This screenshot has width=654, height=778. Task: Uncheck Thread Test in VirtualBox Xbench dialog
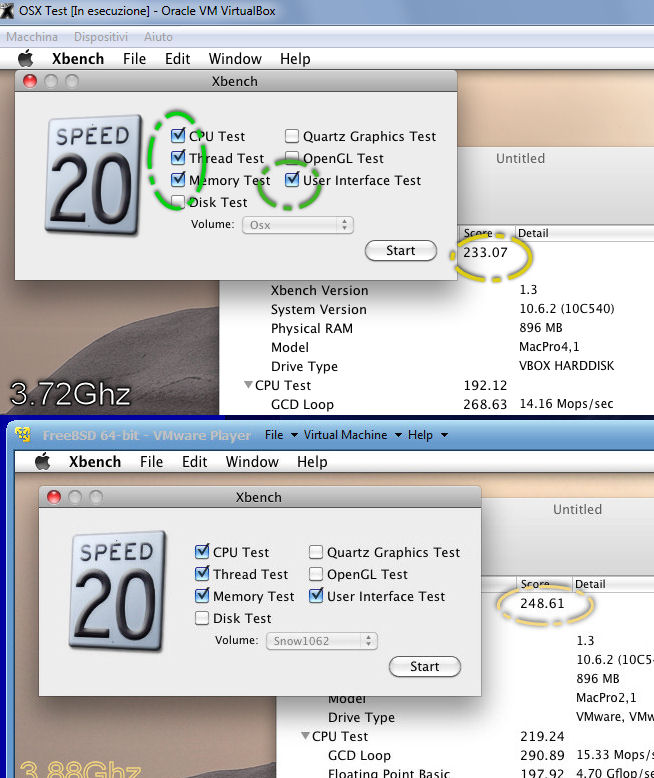coord(178,158)
